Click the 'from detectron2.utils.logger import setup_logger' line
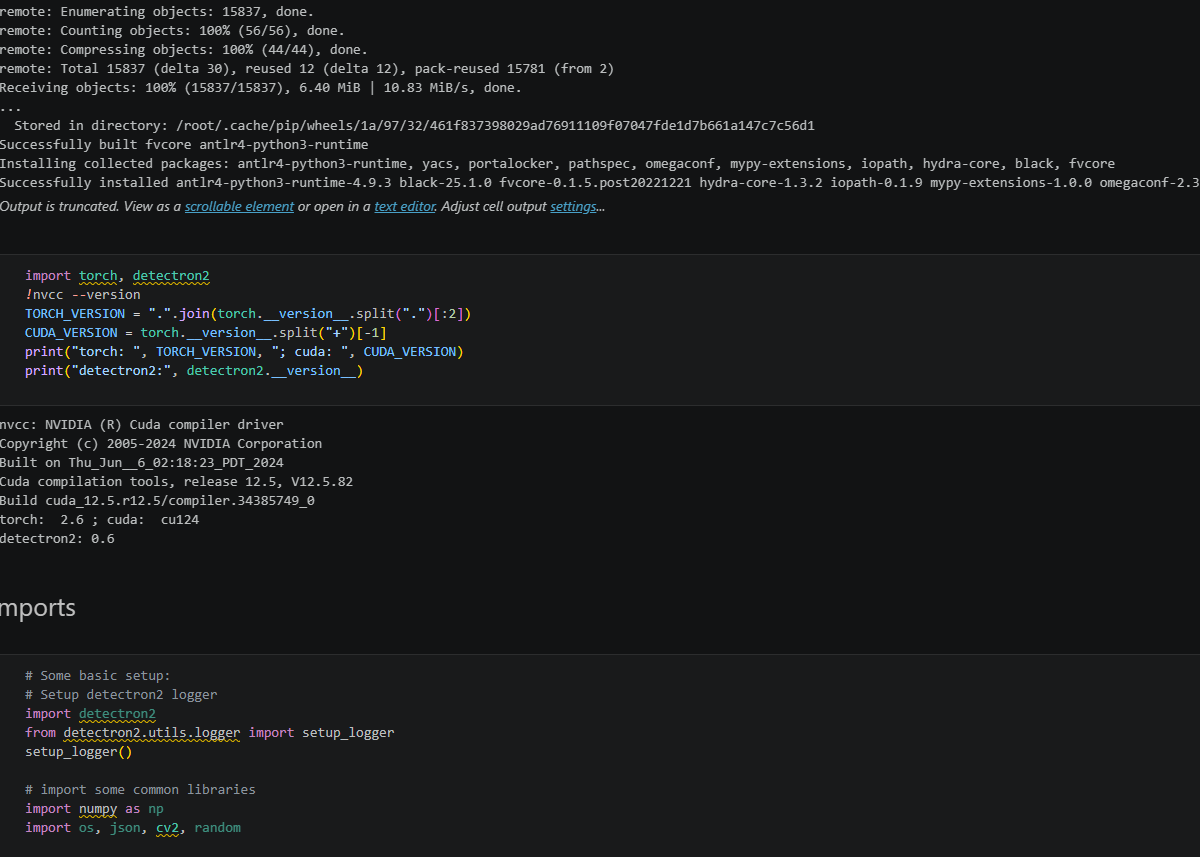This screenshot has height=857, width=1200. click(210, 732)
